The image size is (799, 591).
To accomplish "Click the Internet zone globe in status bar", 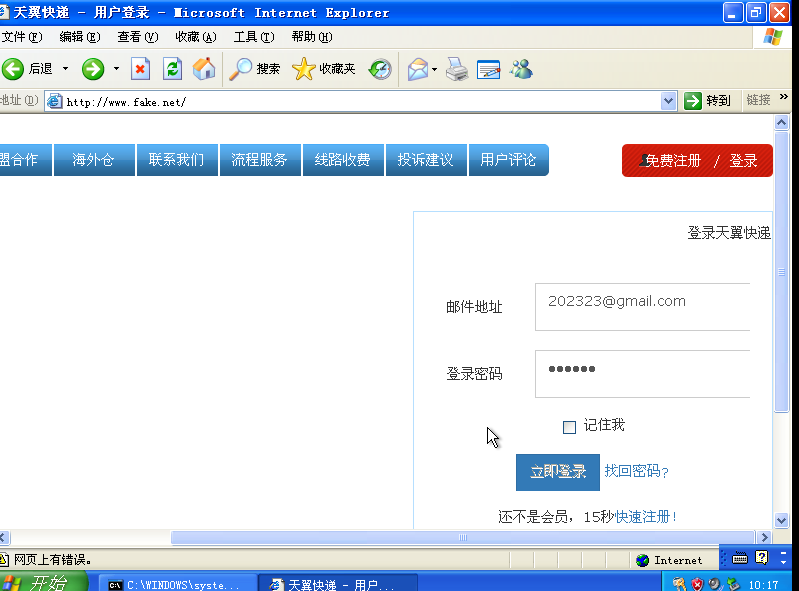I will [643, 560].
